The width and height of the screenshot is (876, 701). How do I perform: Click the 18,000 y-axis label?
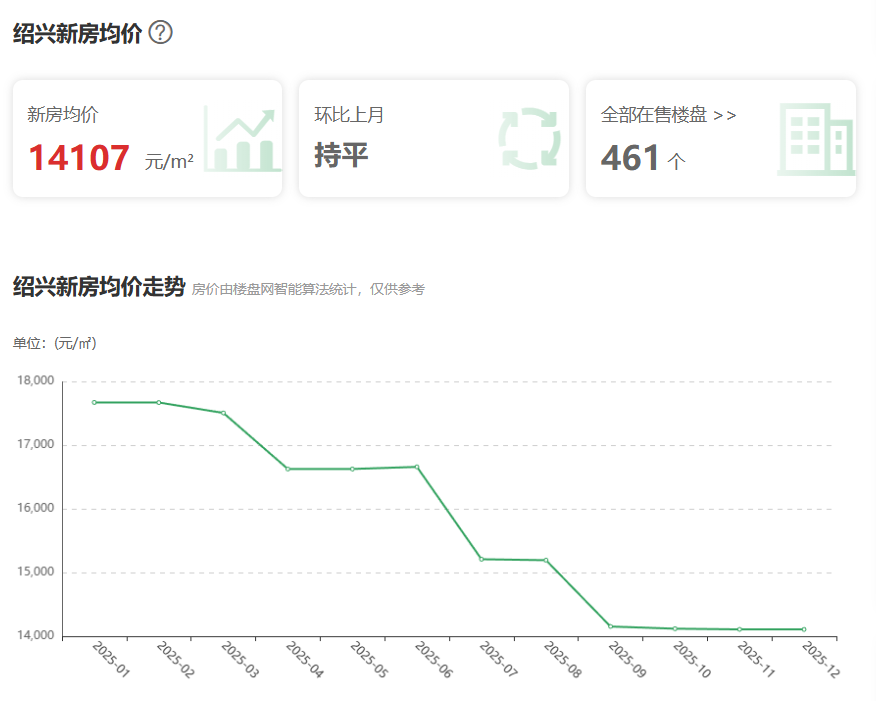(x=36, y=381)
